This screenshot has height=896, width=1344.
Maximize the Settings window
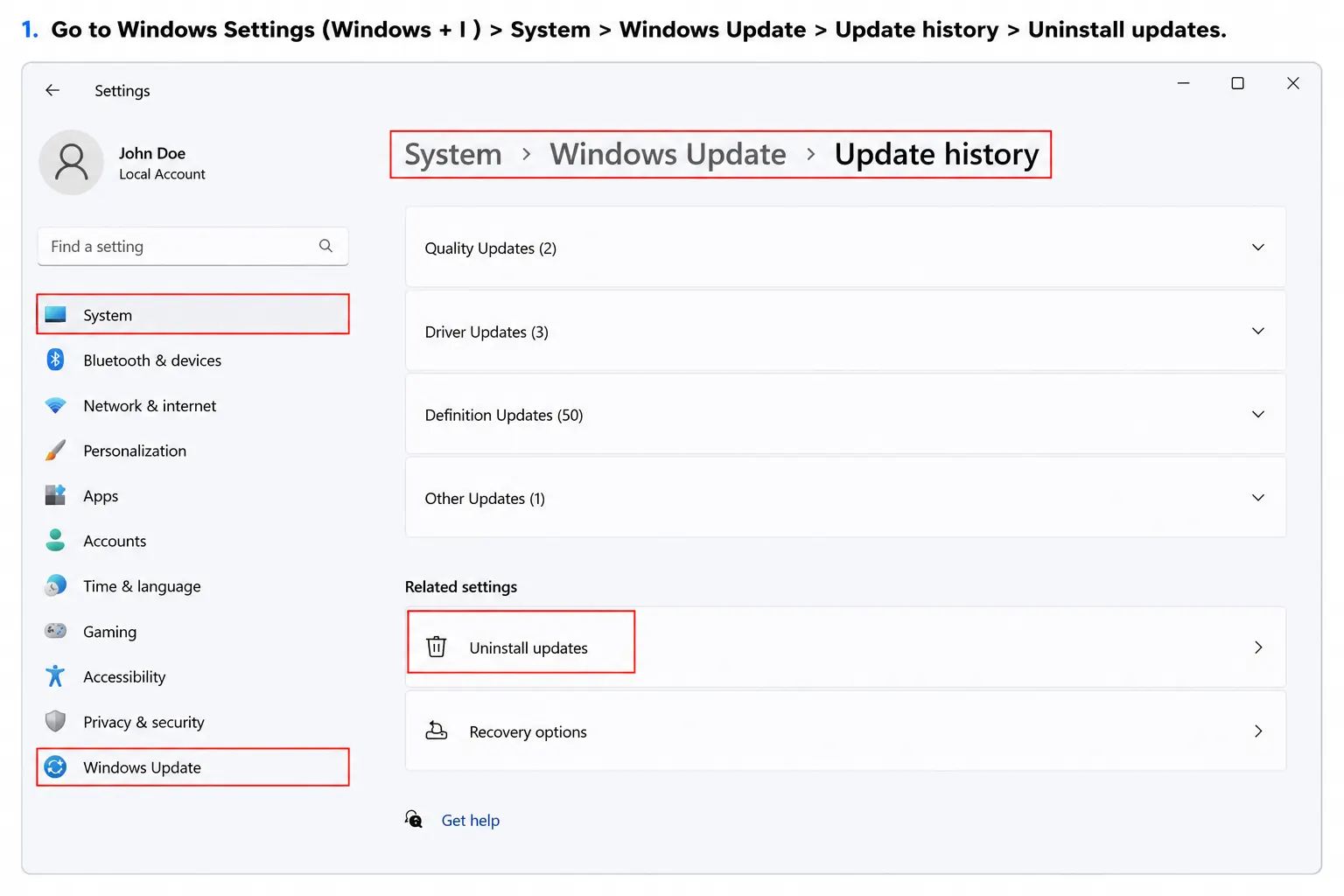point(1237,83)
